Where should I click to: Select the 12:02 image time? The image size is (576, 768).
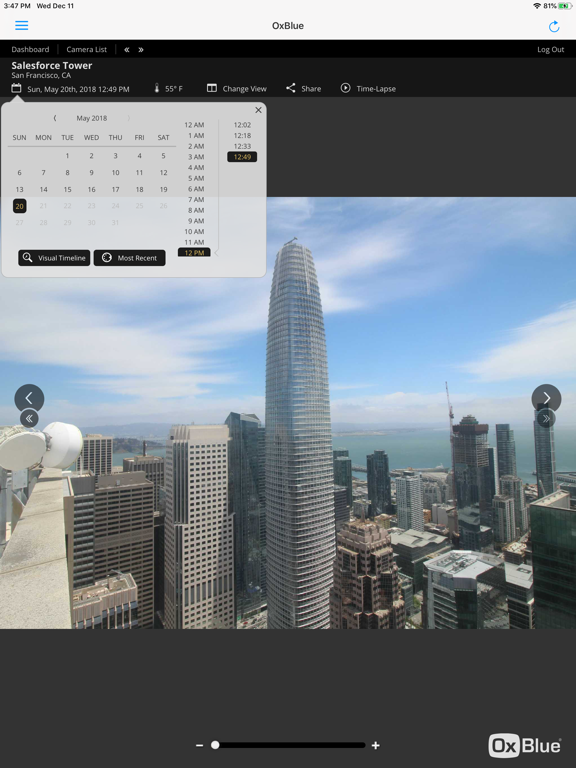[242, 125]
